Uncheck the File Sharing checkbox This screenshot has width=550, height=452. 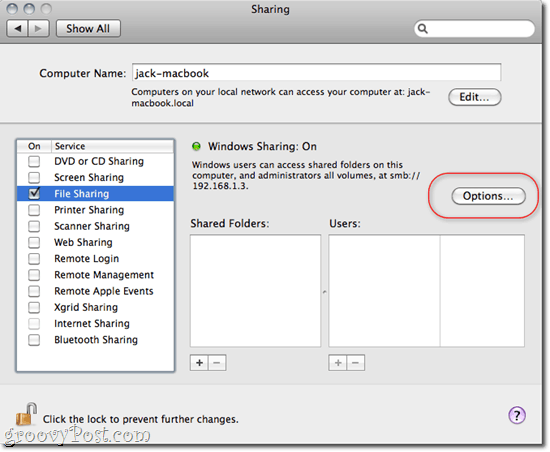point(34,193)
